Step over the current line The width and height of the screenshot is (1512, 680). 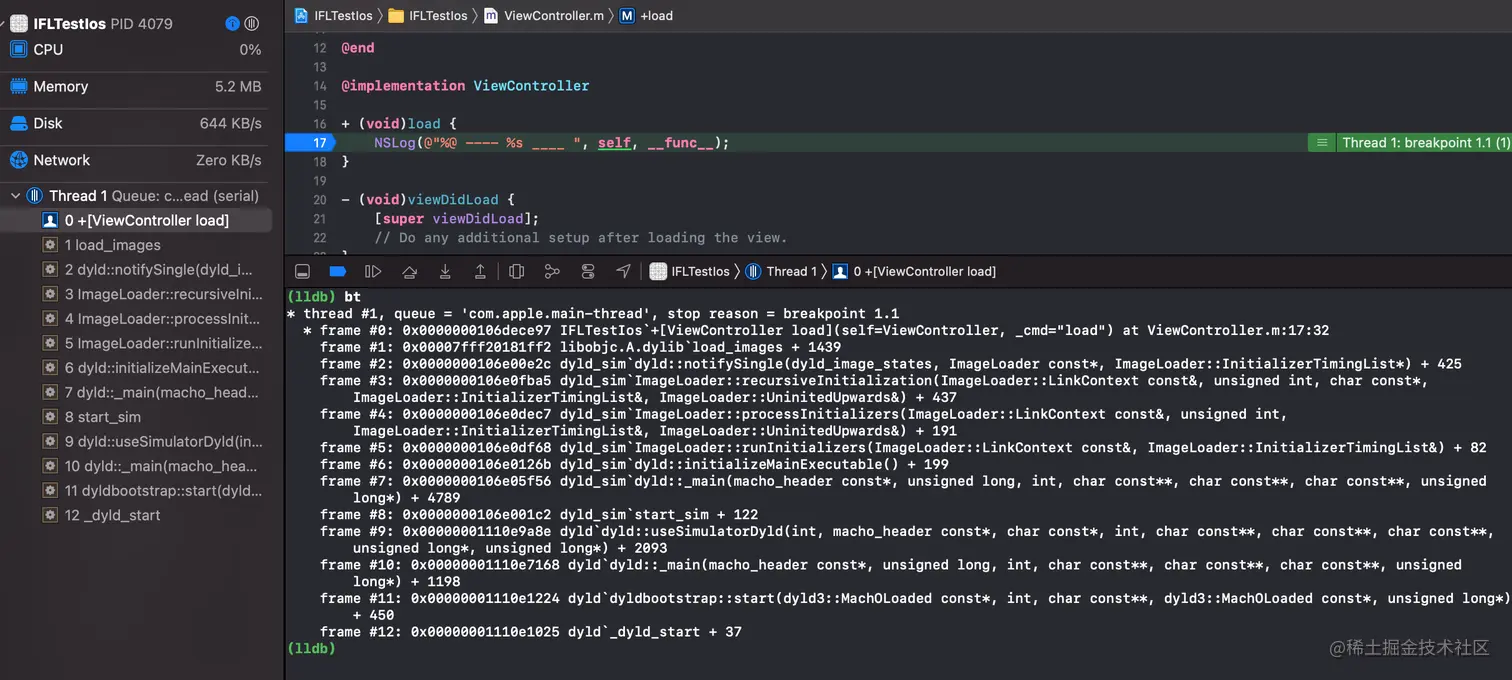pos(409,271)
